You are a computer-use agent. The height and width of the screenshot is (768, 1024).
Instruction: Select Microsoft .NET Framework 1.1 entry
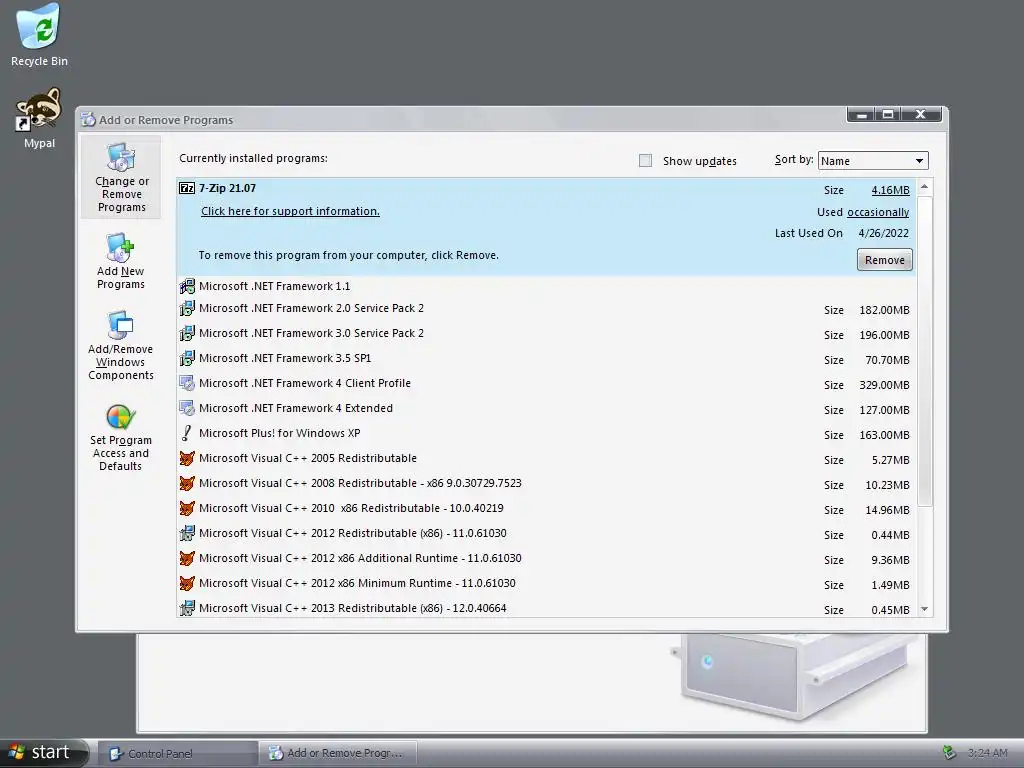click(x=546, y=286)
